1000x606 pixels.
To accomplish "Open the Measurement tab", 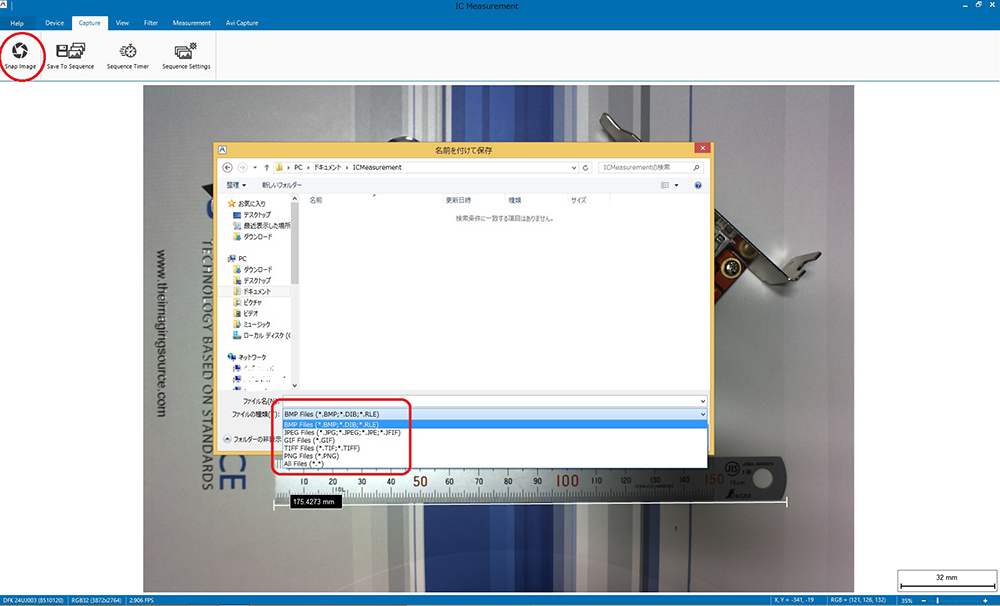I will (x=191, y=23).
